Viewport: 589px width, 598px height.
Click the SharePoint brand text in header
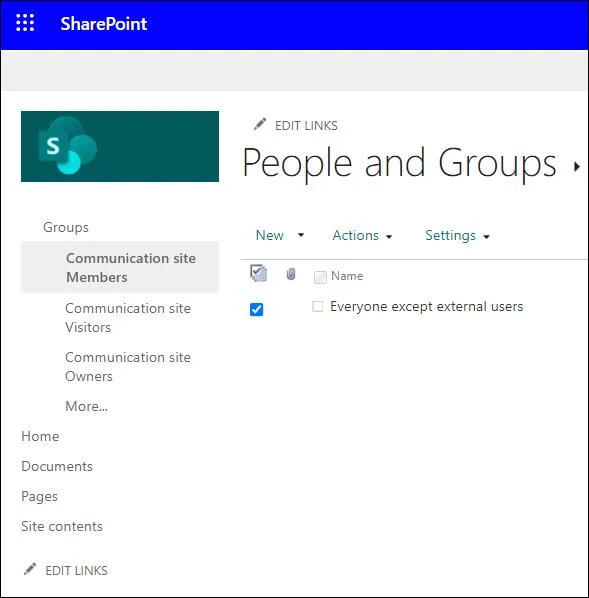click(104, 24)
